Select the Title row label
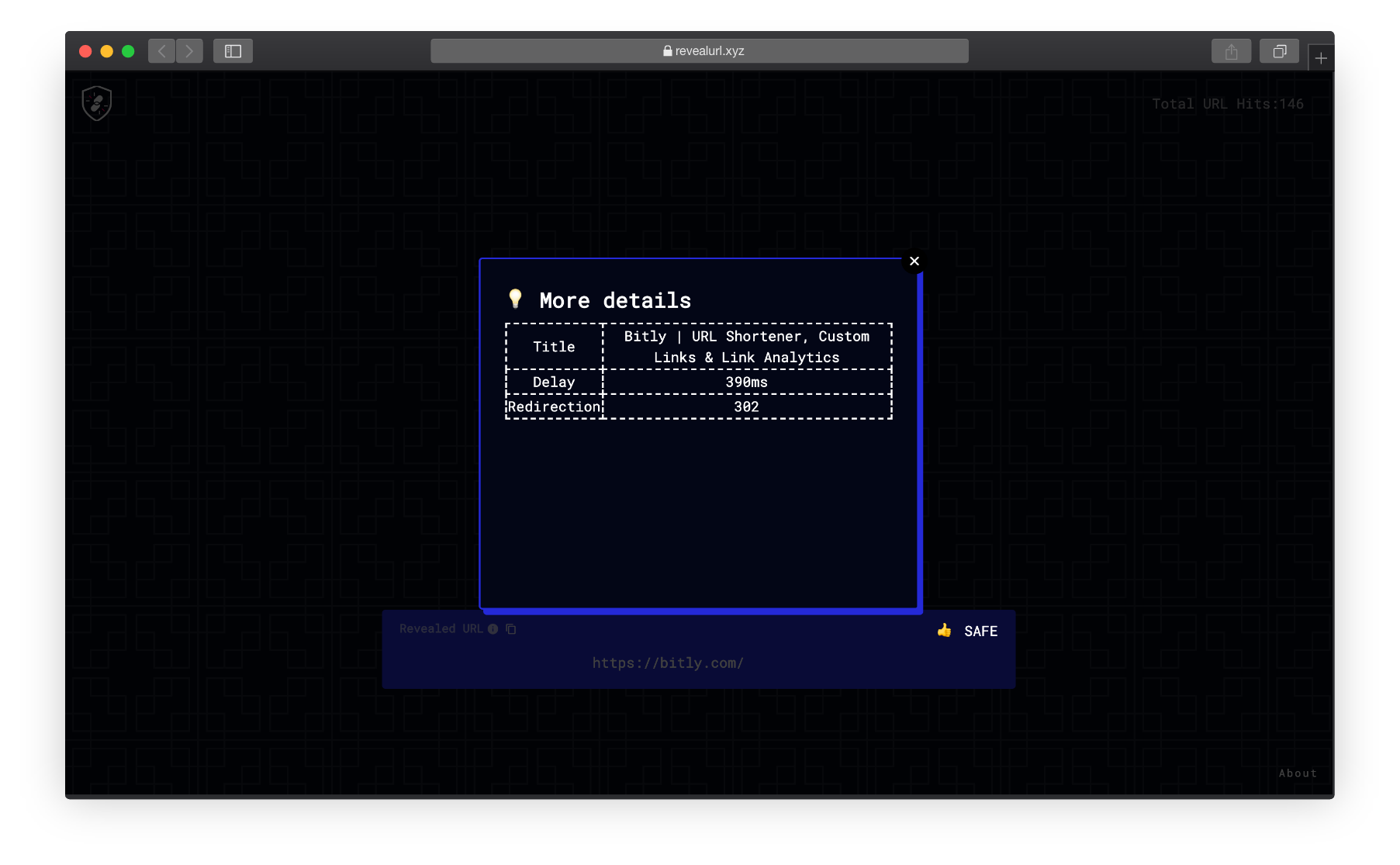 point(554,347)
